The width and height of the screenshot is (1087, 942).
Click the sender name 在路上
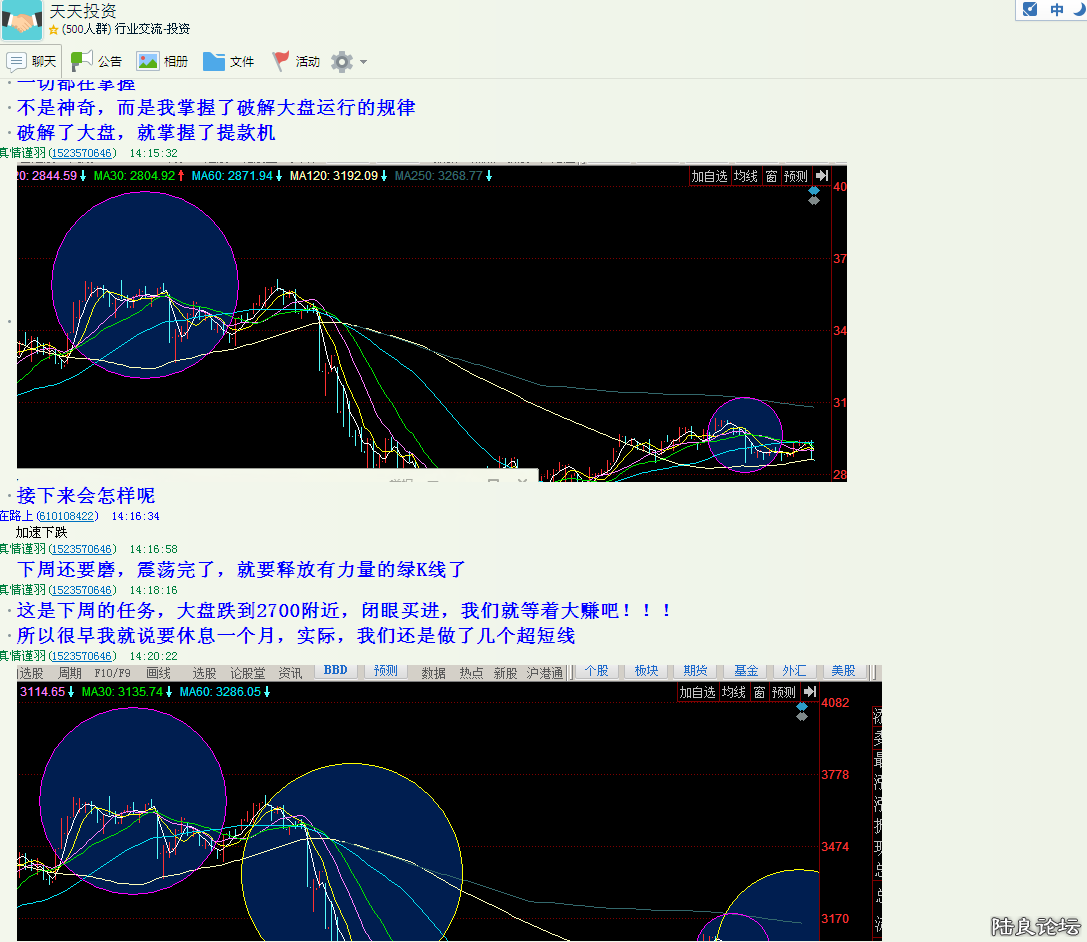click(x=16, y=516)
